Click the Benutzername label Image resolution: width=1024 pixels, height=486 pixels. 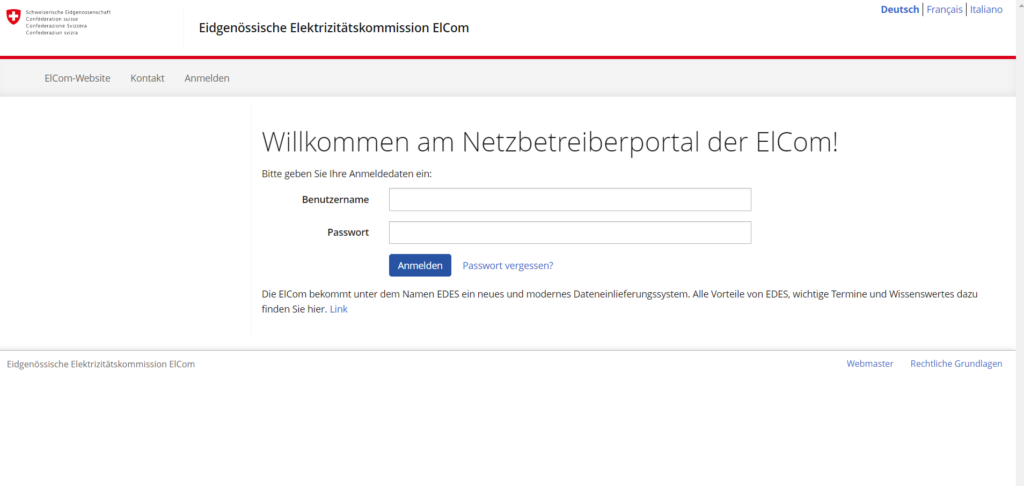(x=336, y=200)
